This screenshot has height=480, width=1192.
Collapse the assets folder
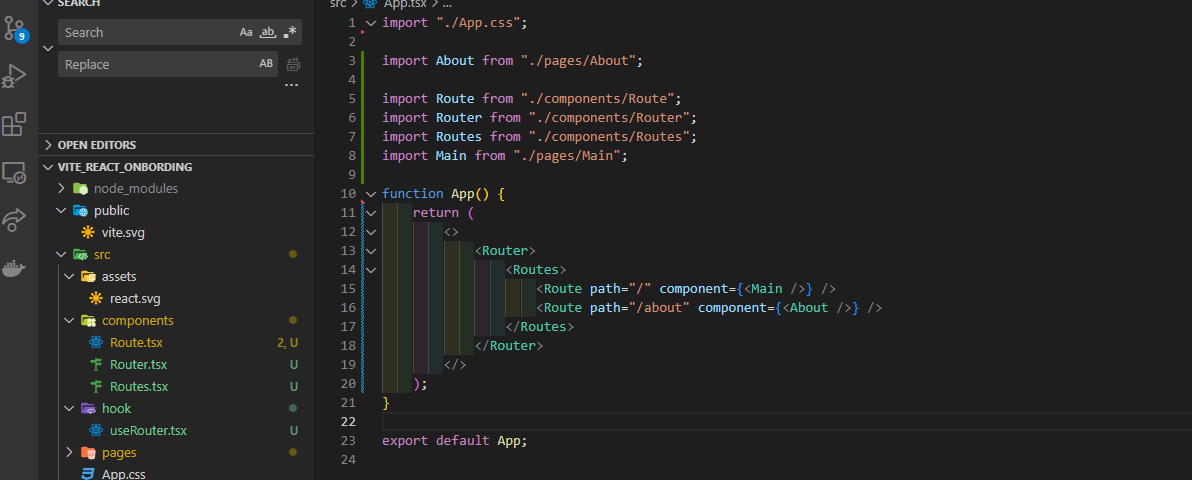pos(70,276)
